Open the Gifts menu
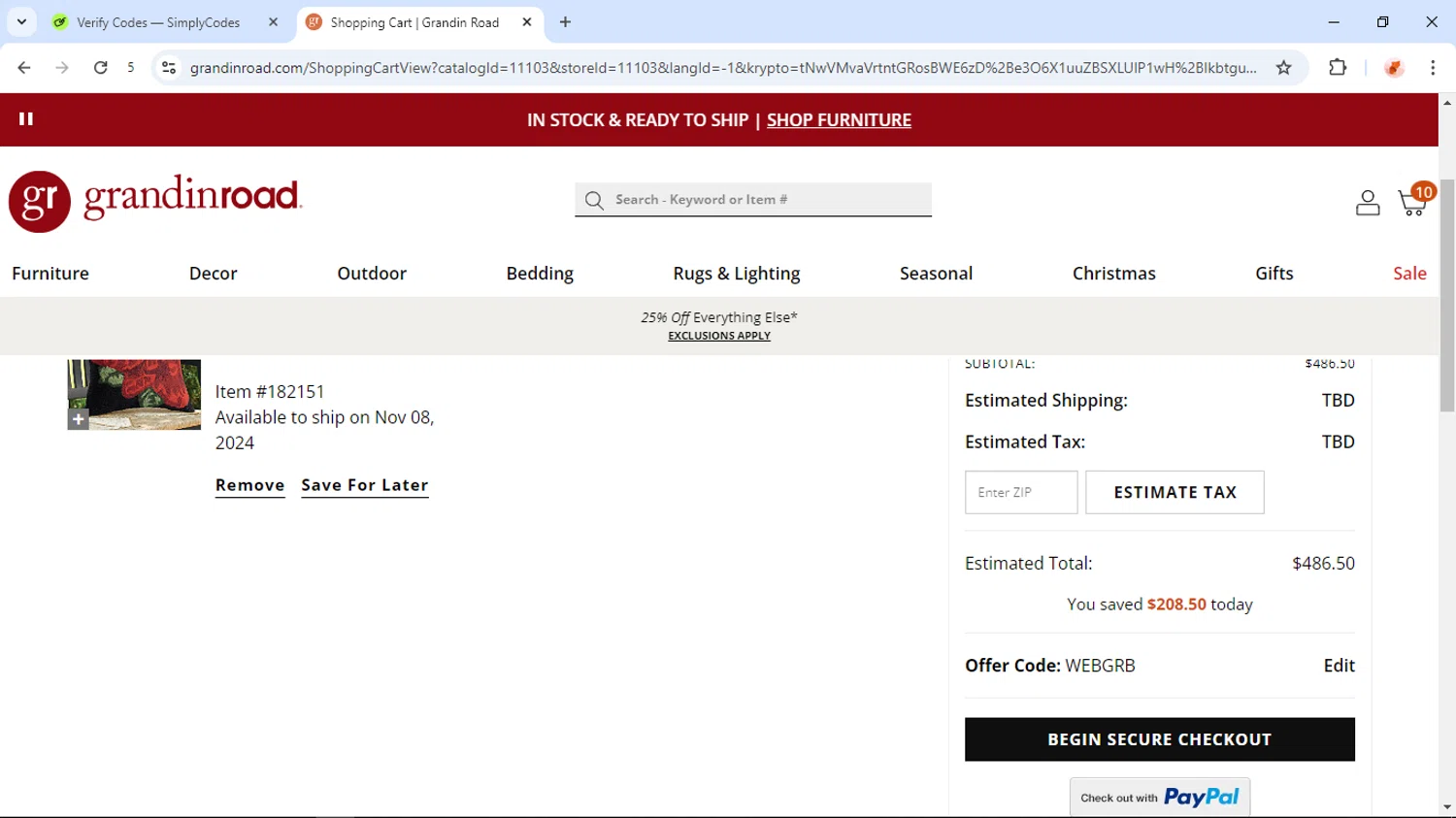This screenshot has width=1456, height=818. tap(1274, 274)
